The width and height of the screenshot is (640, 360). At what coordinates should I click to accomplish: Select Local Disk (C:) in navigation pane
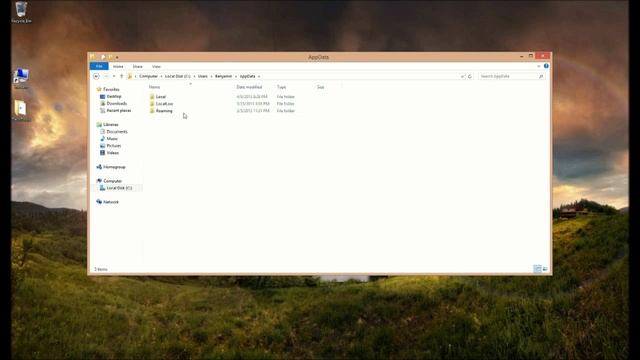[119, 188]
